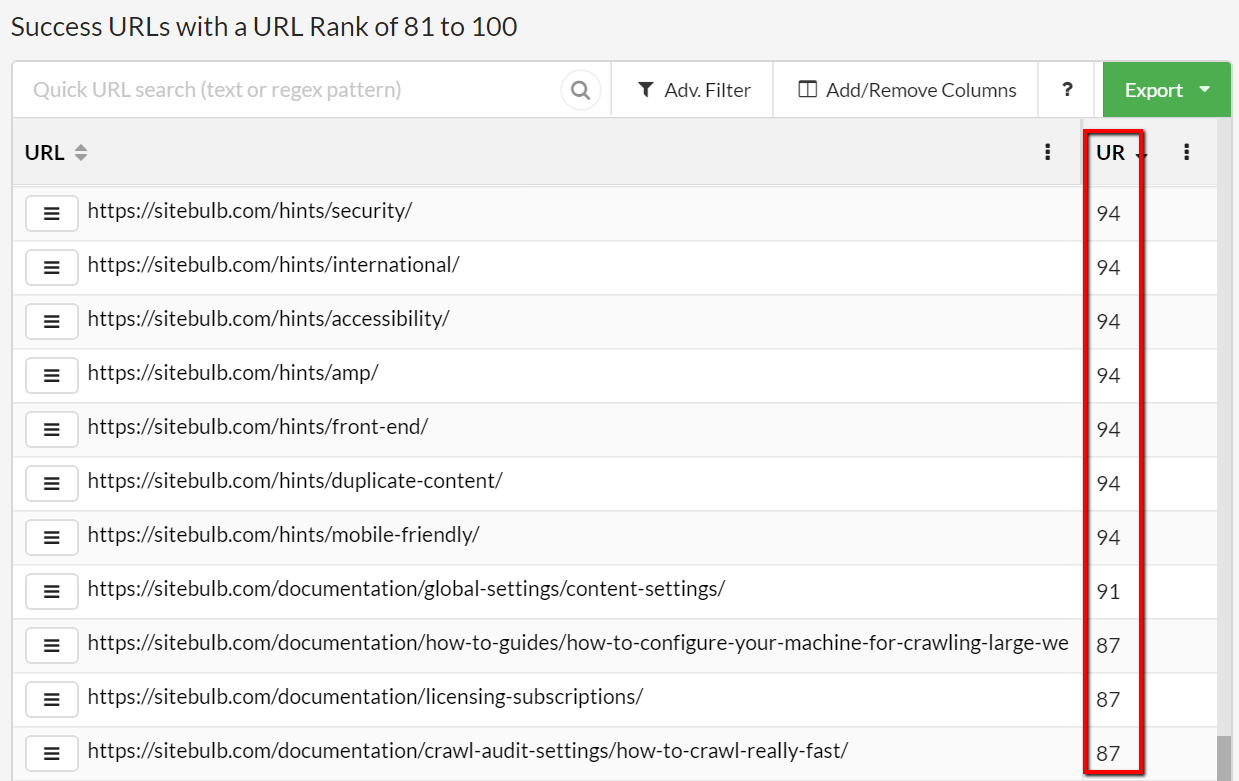Select the how-to-crawl-really-fast URL text
1239x781 pixels.
point(468,751)
